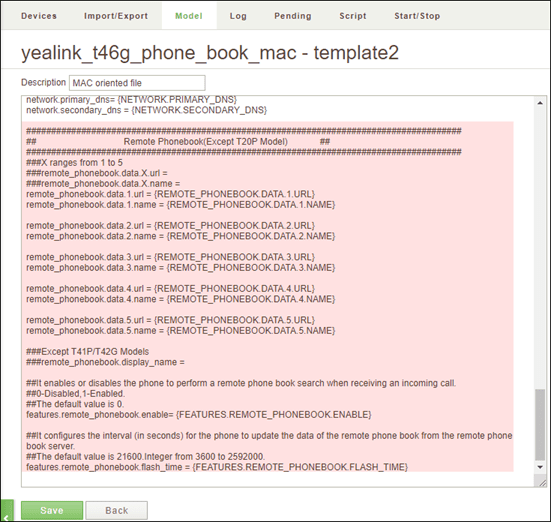Open the Devices tab

tap(39, 16)
